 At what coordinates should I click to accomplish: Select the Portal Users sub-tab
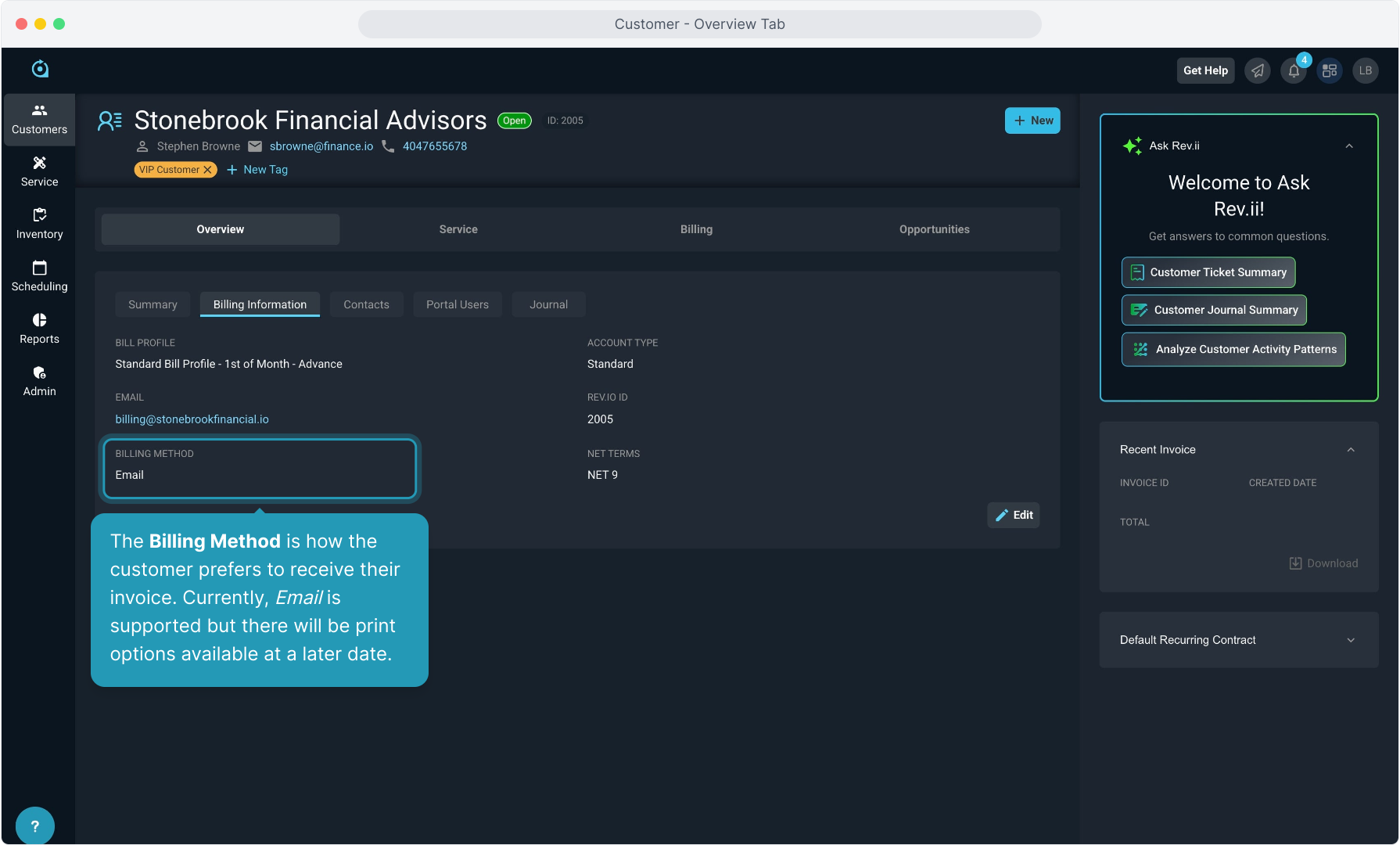click(457, 304)
